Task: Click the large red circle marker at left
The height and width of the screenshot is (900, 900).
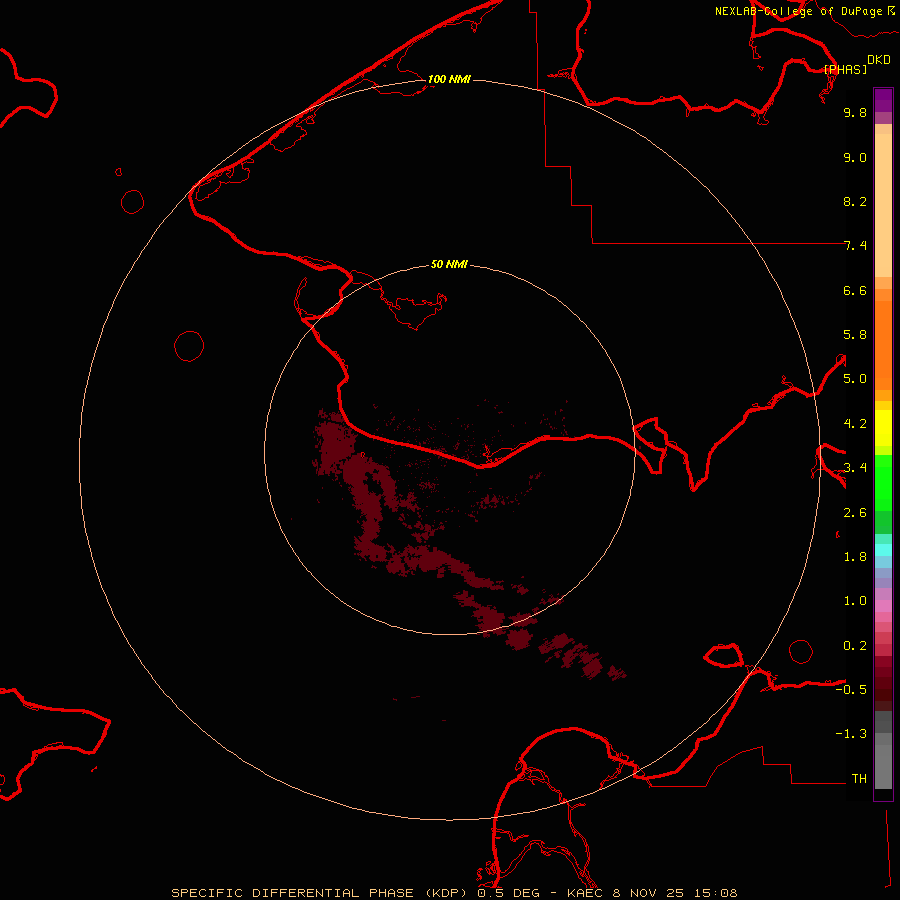Action: [x=189, y=346]
